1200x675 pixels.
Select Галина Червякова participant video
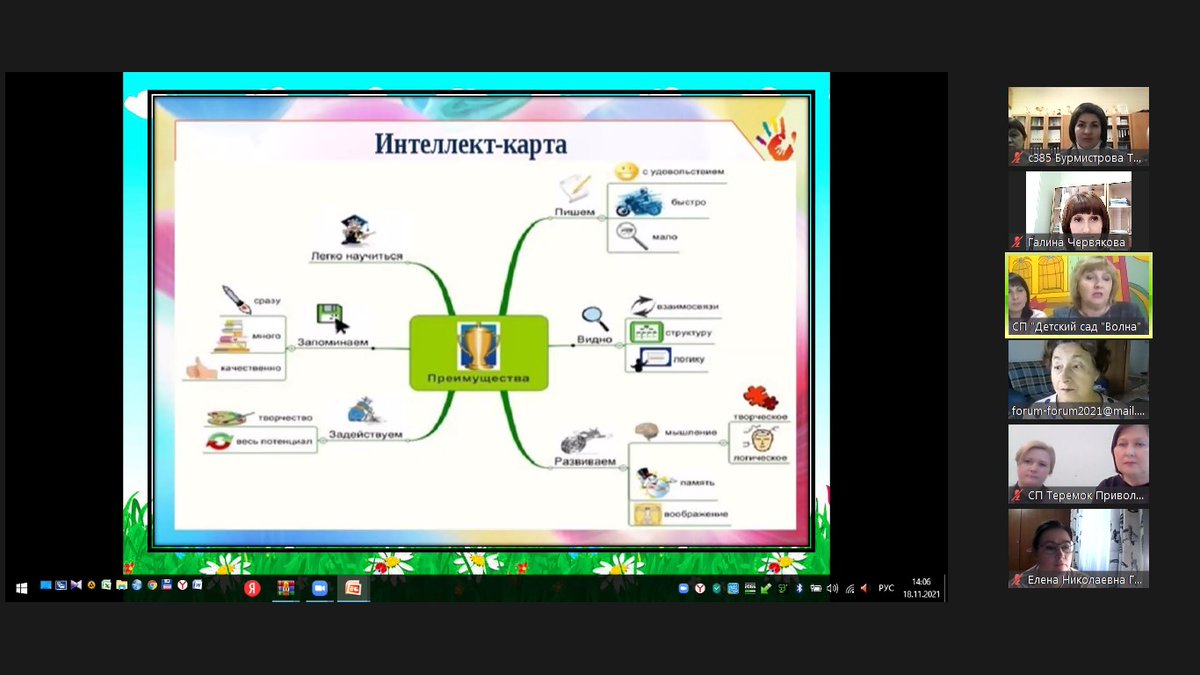[1079, 210]
